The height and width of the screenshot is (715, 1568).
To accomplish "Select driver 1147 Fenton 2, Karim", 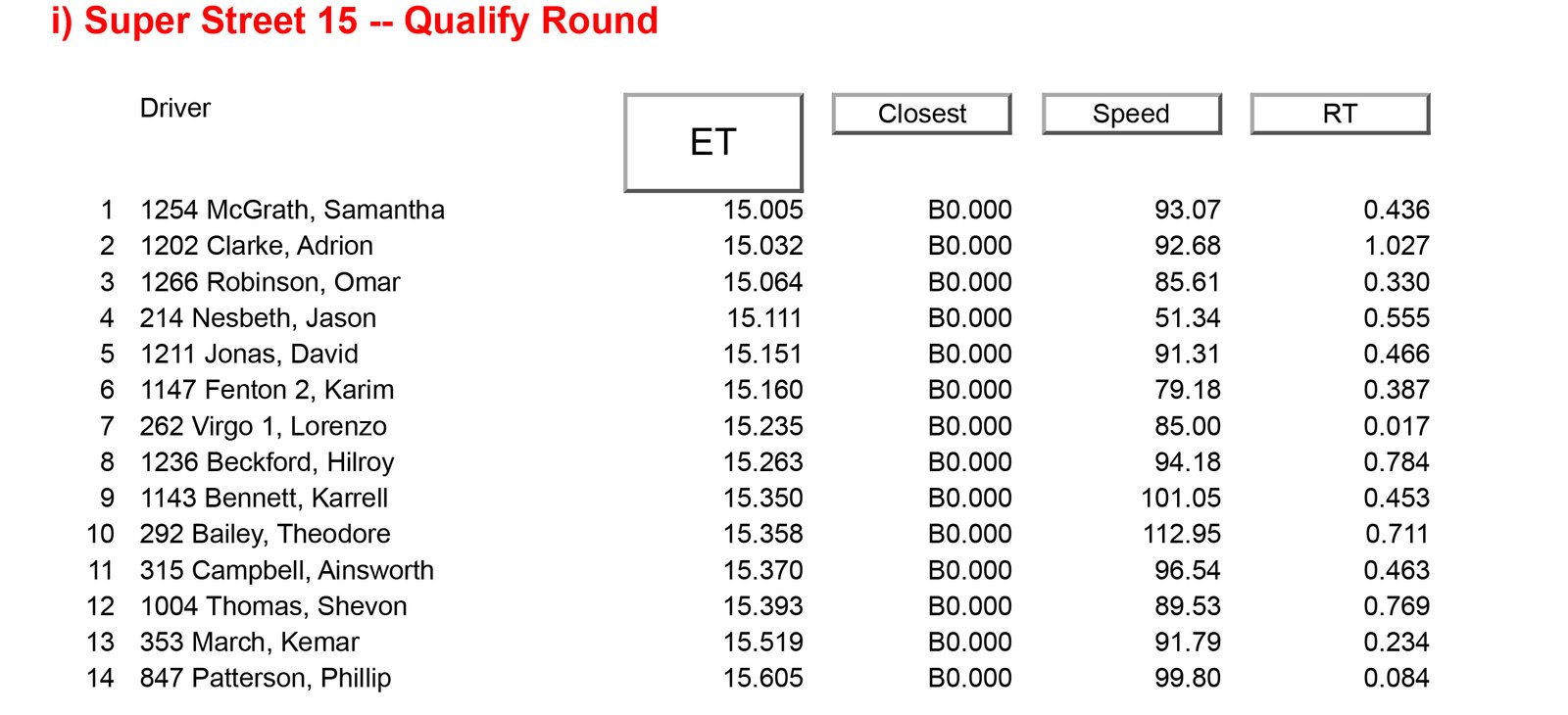I will (267, 390).
